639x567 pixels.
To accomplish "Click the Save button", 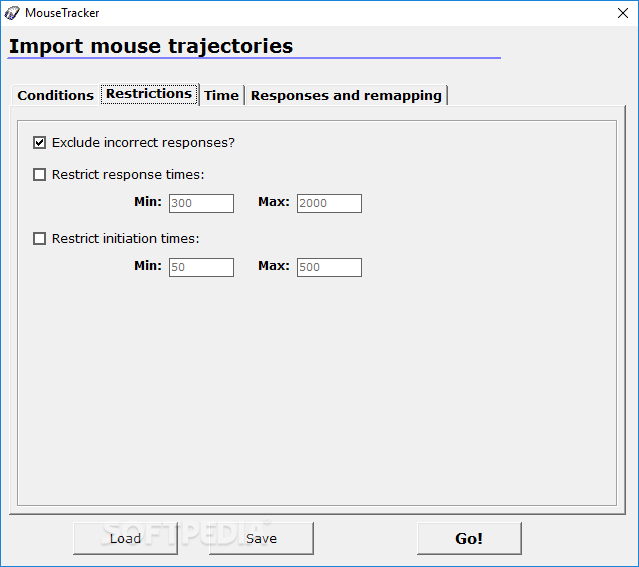I will 261,538.
